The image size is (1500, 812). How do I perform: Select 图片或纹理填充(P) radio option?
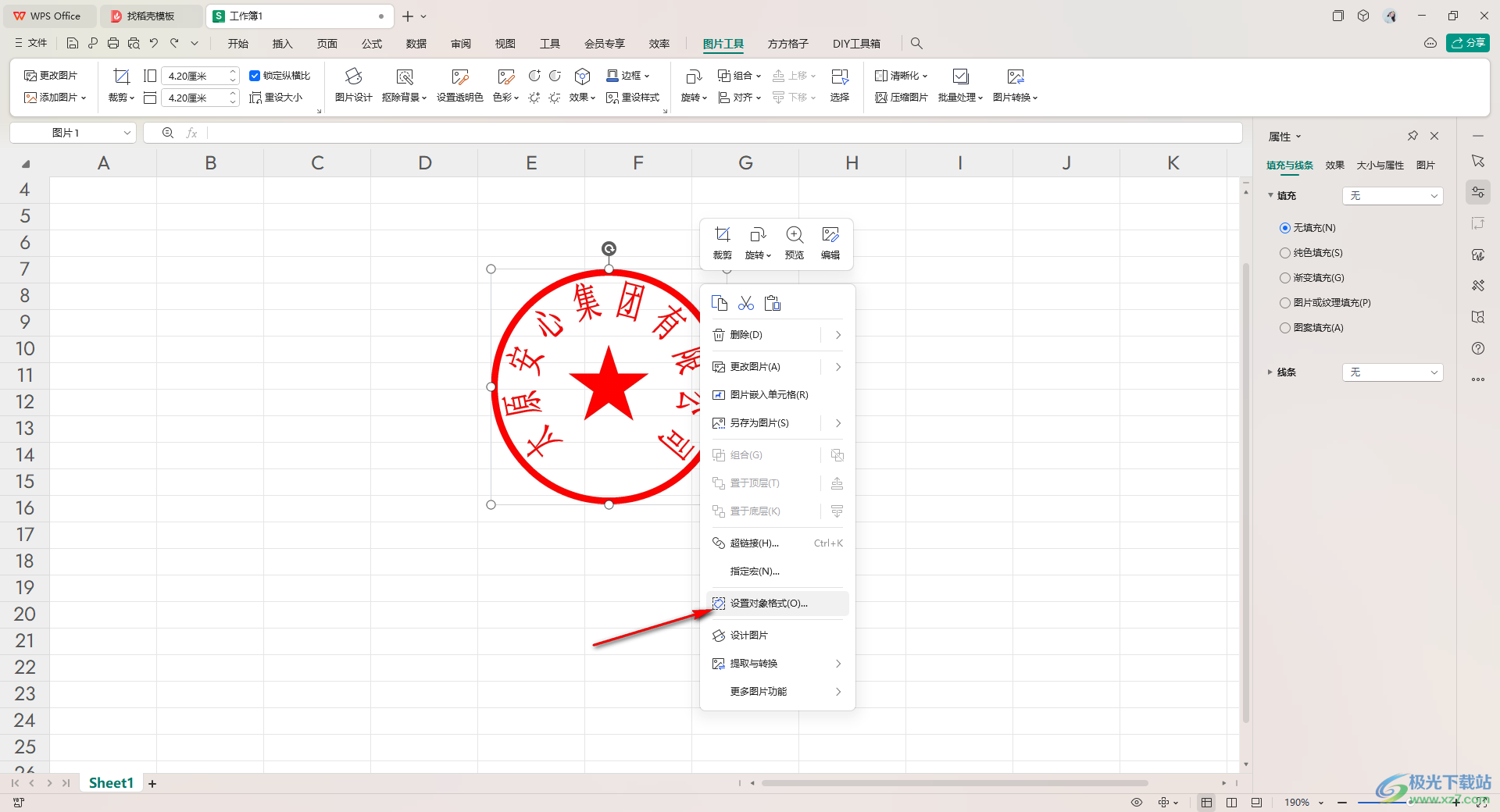1284,303
